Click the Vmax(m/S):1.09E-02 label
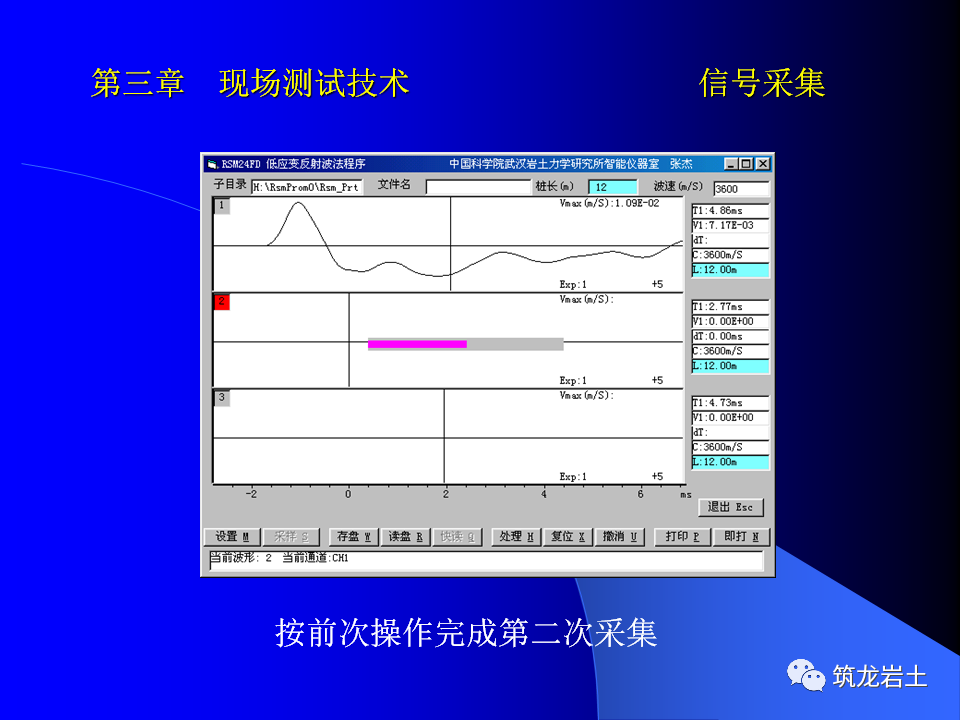Image resolution: width=960 pixels, height=720 pixels. (609, 203)
